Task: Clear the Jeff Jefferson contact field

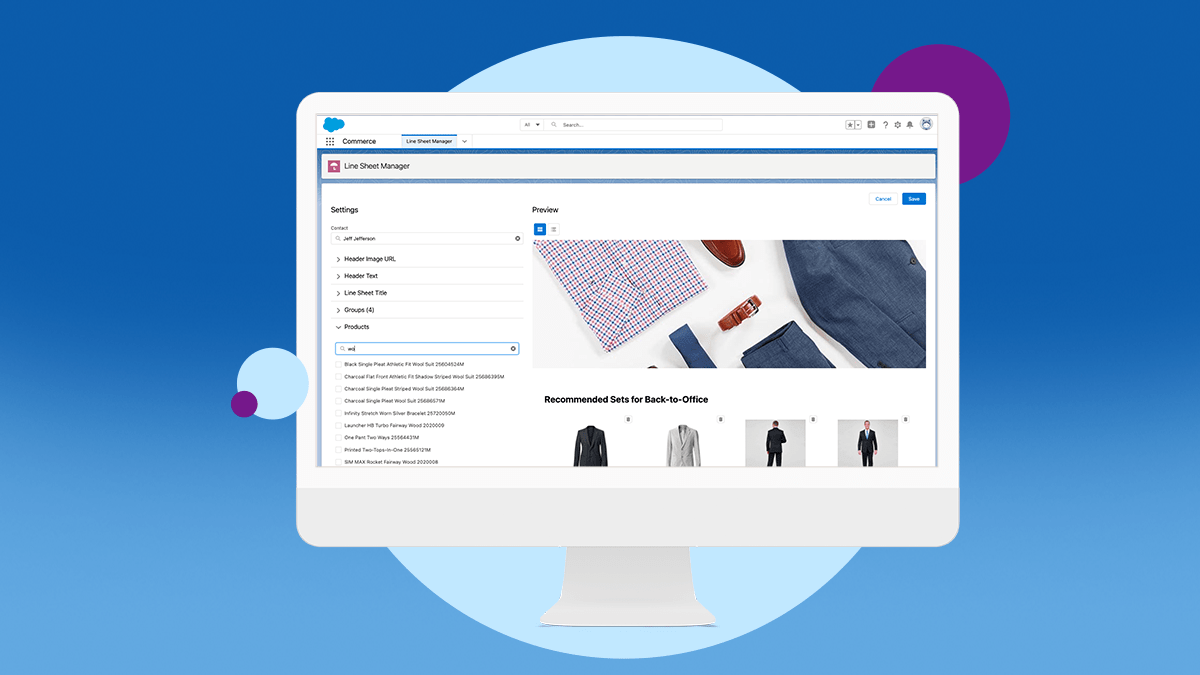Action: 517,238
